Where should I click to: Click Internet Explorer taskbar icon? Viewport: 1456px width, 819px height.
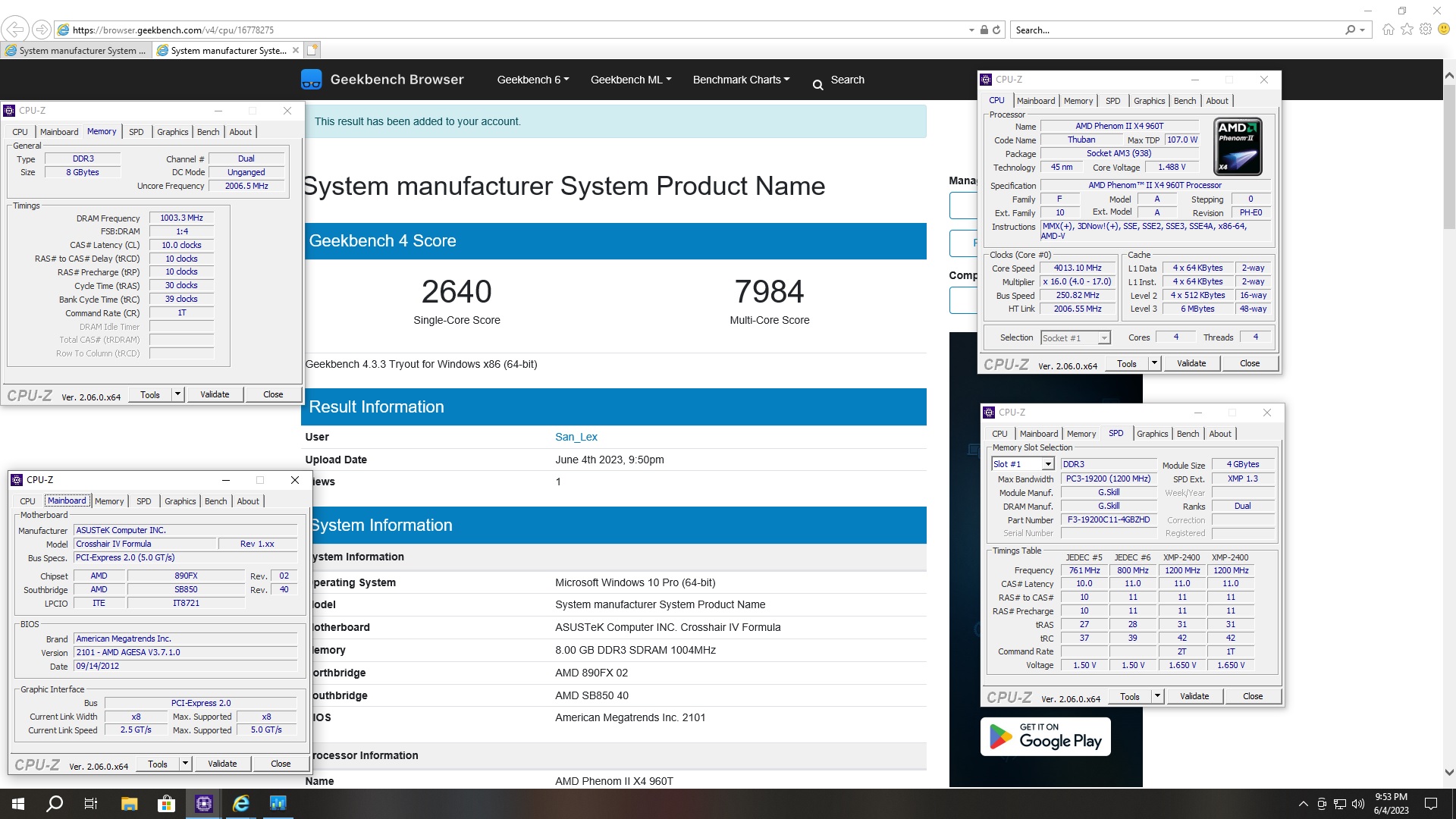(240, 804)
